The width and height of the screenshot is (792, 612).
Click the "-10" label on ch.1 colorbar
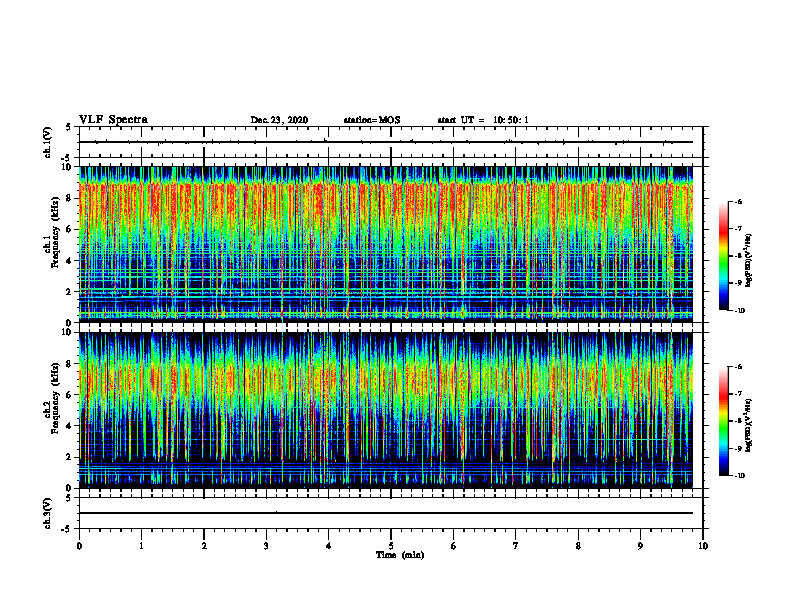click(740, 311)
